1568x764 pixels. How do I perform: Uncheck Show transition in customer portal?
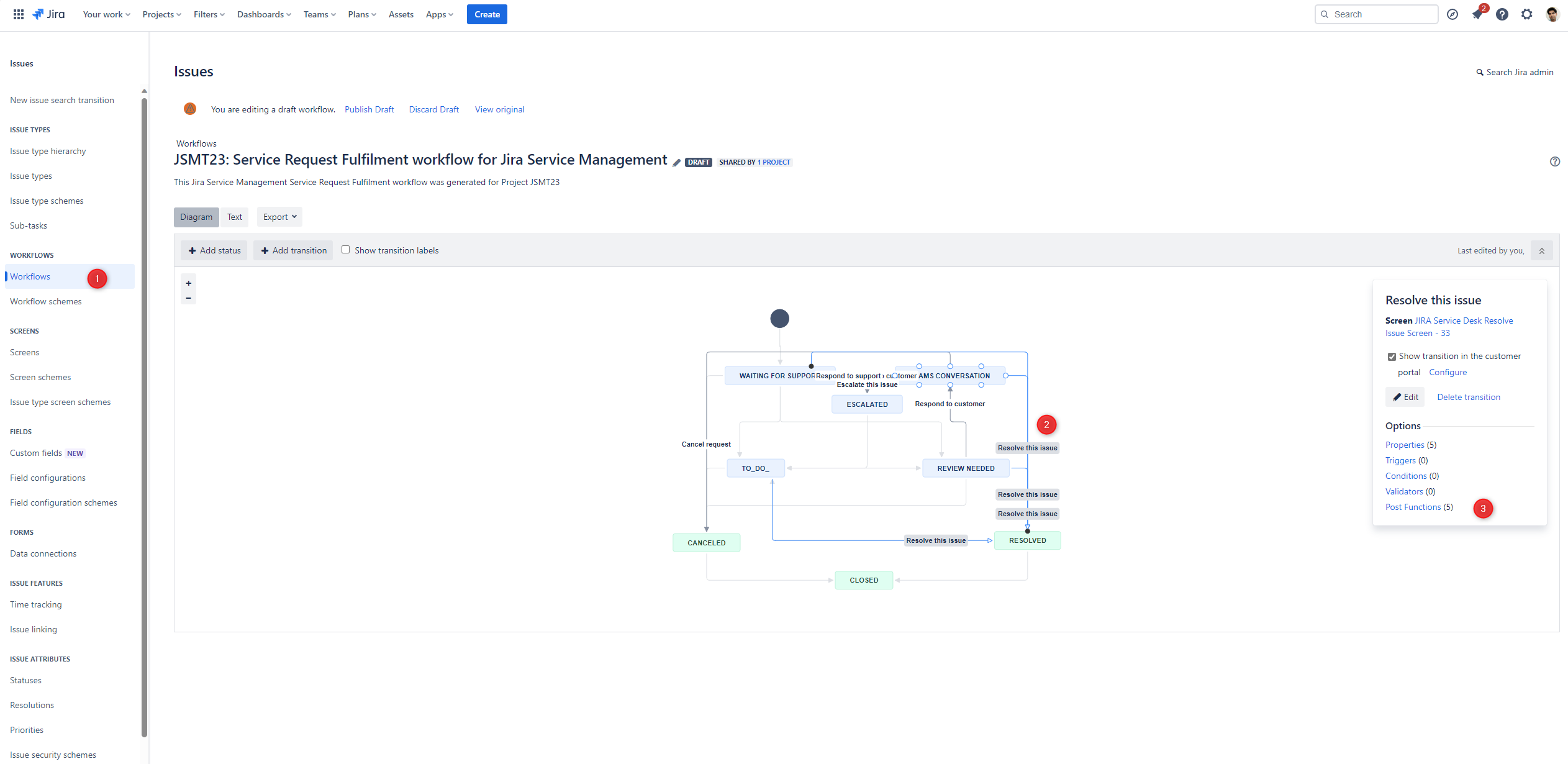1392,357
